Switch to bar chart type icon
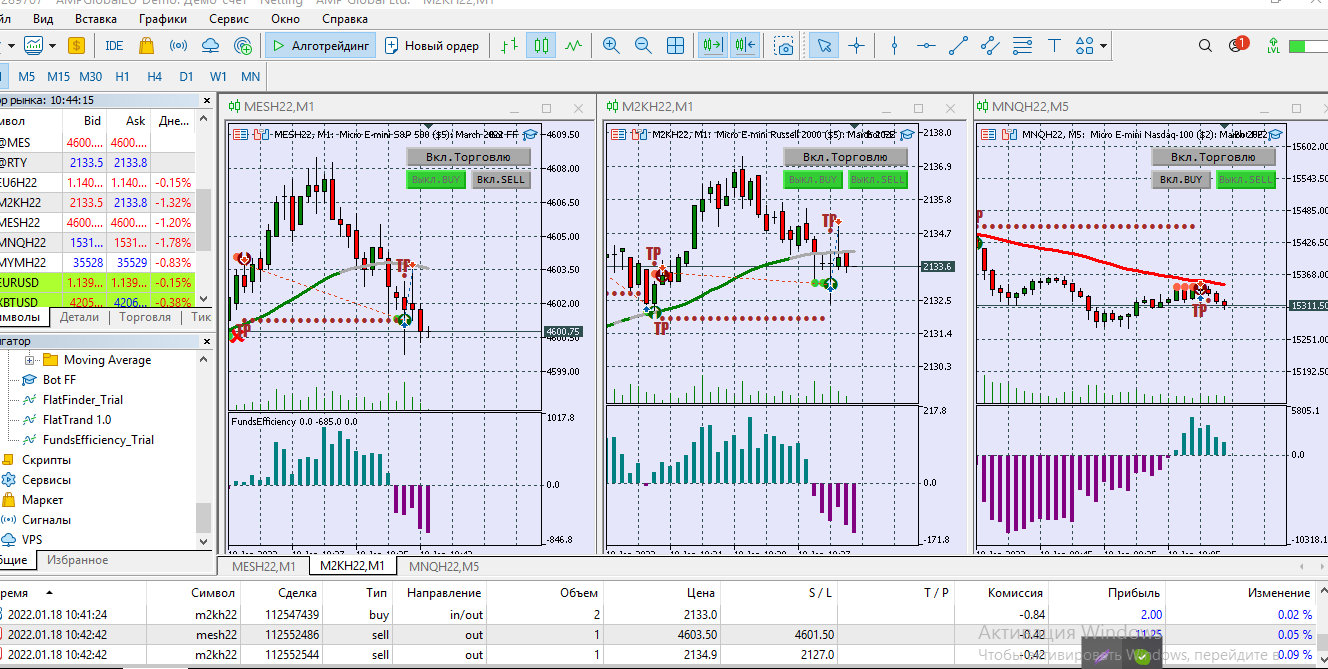The height and width of the screenshot is (669, 1328). click(510, 45)
